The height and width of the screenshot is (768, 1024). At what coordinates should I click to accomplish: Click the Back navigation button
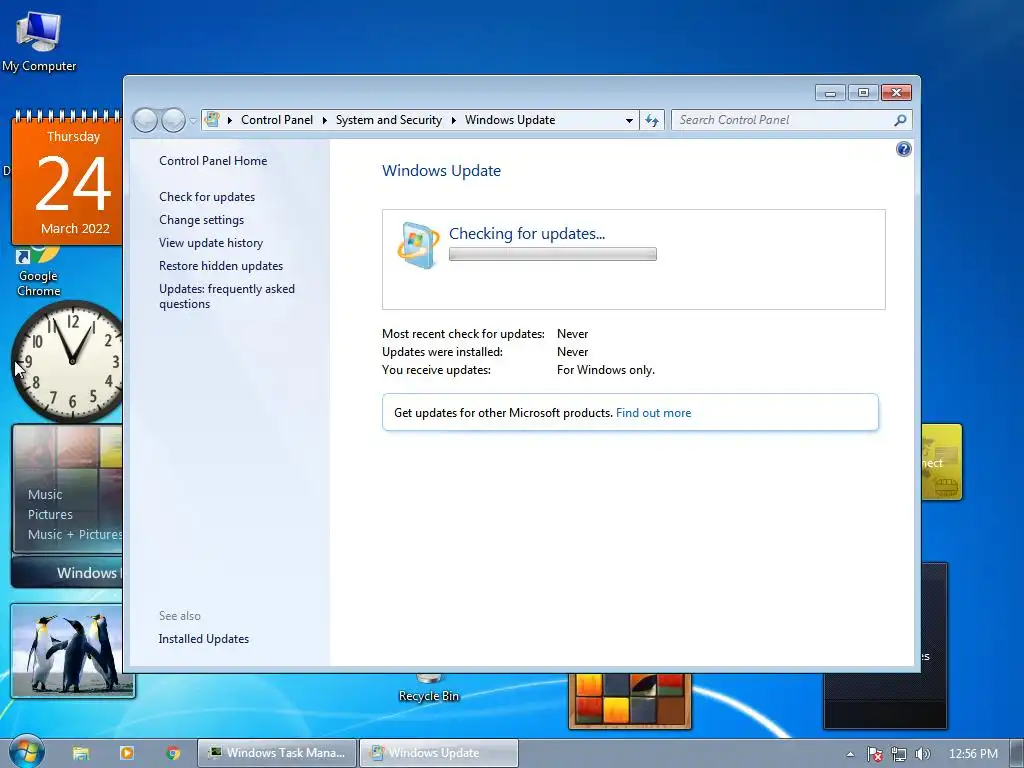(146, 120)
